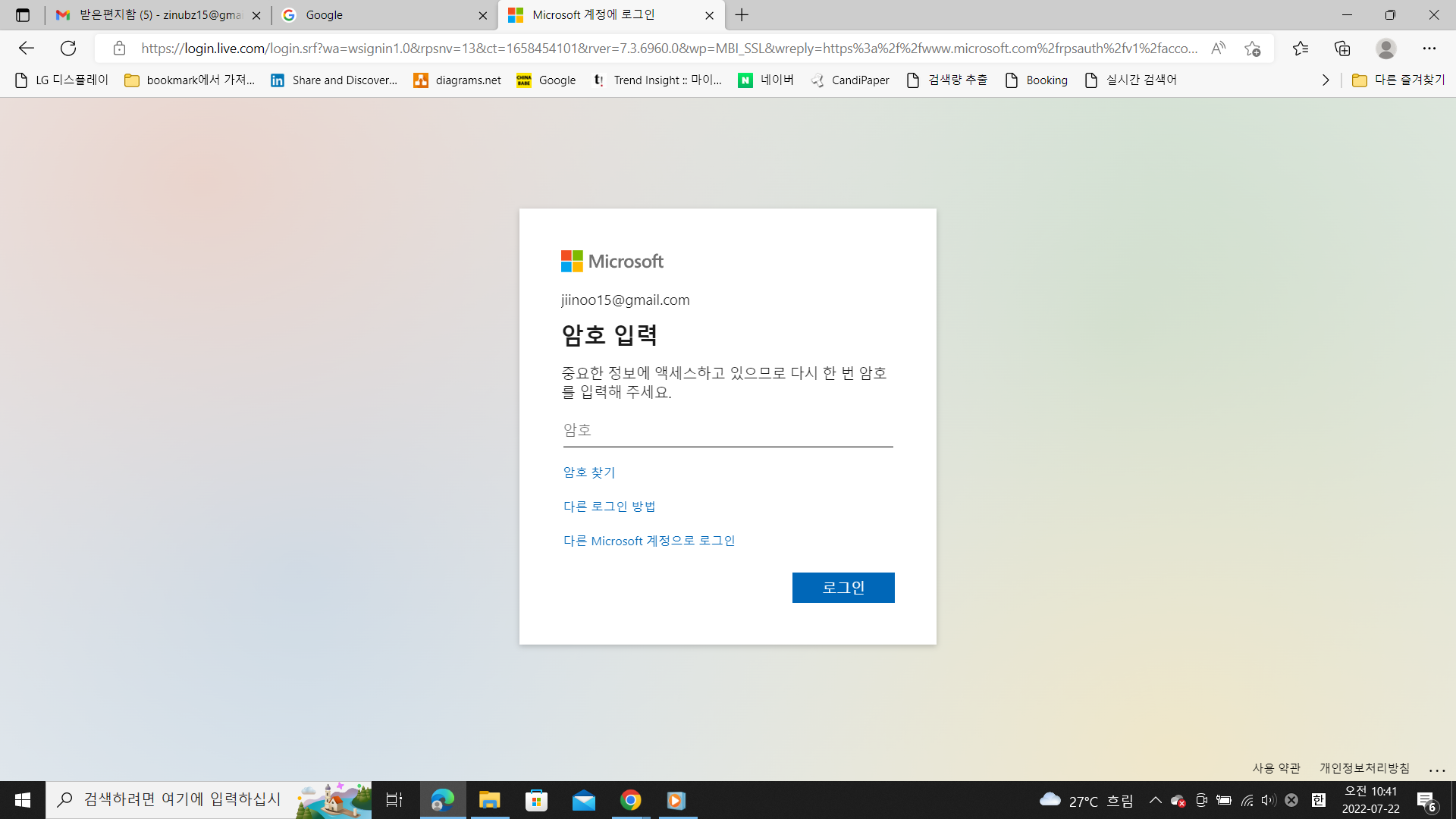Open the diagrams.net bookmark
Image resolution: width=1456 pixels, height=819 pixels.
457,80
